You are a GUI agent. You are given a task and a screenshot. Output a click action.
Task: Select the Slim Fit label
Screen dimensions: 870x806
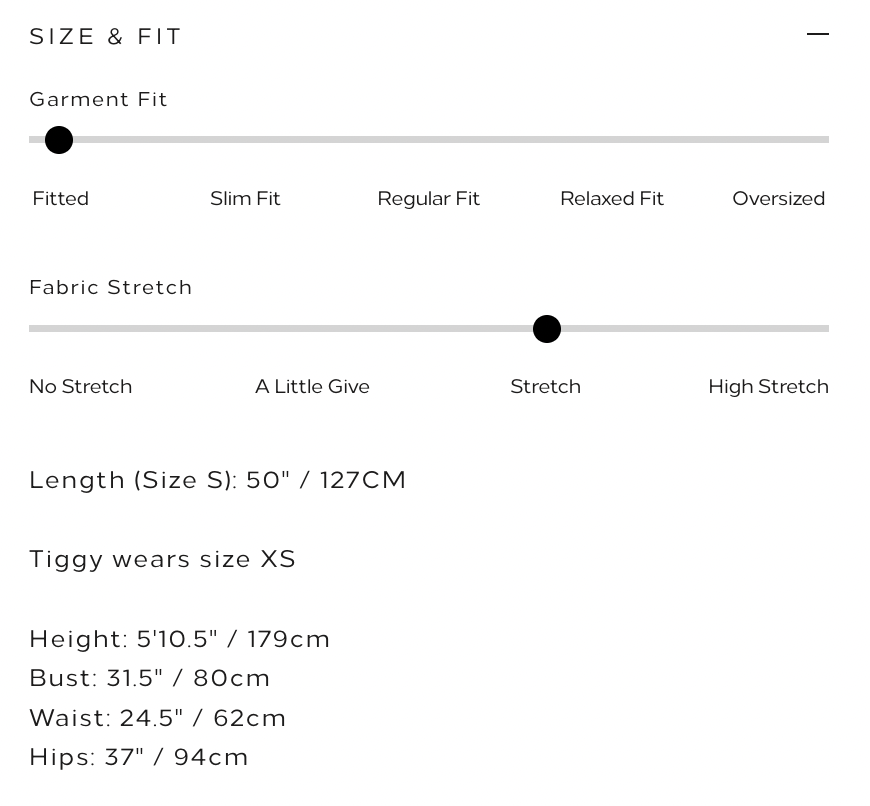coord(245,199)
